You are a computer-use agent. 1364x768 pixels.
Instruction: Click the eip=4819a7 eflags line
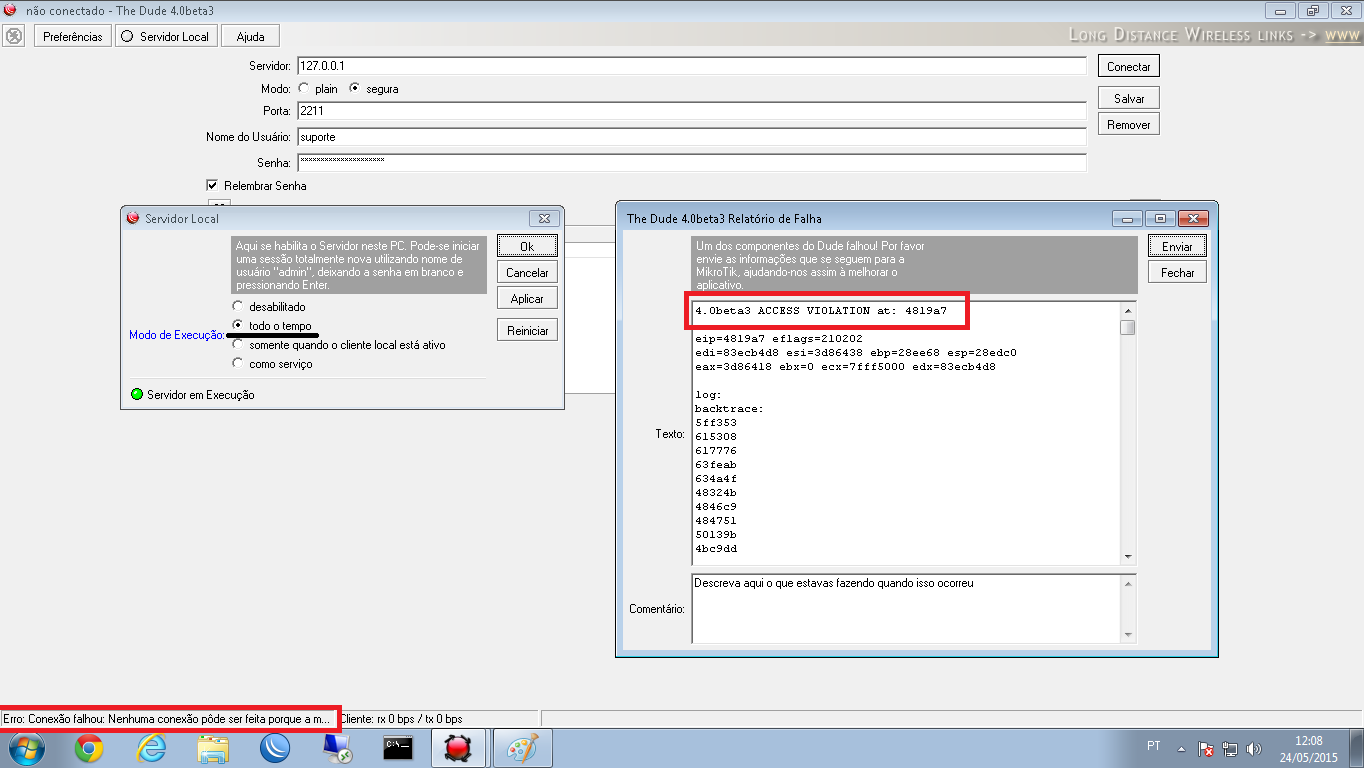point(779,339)
